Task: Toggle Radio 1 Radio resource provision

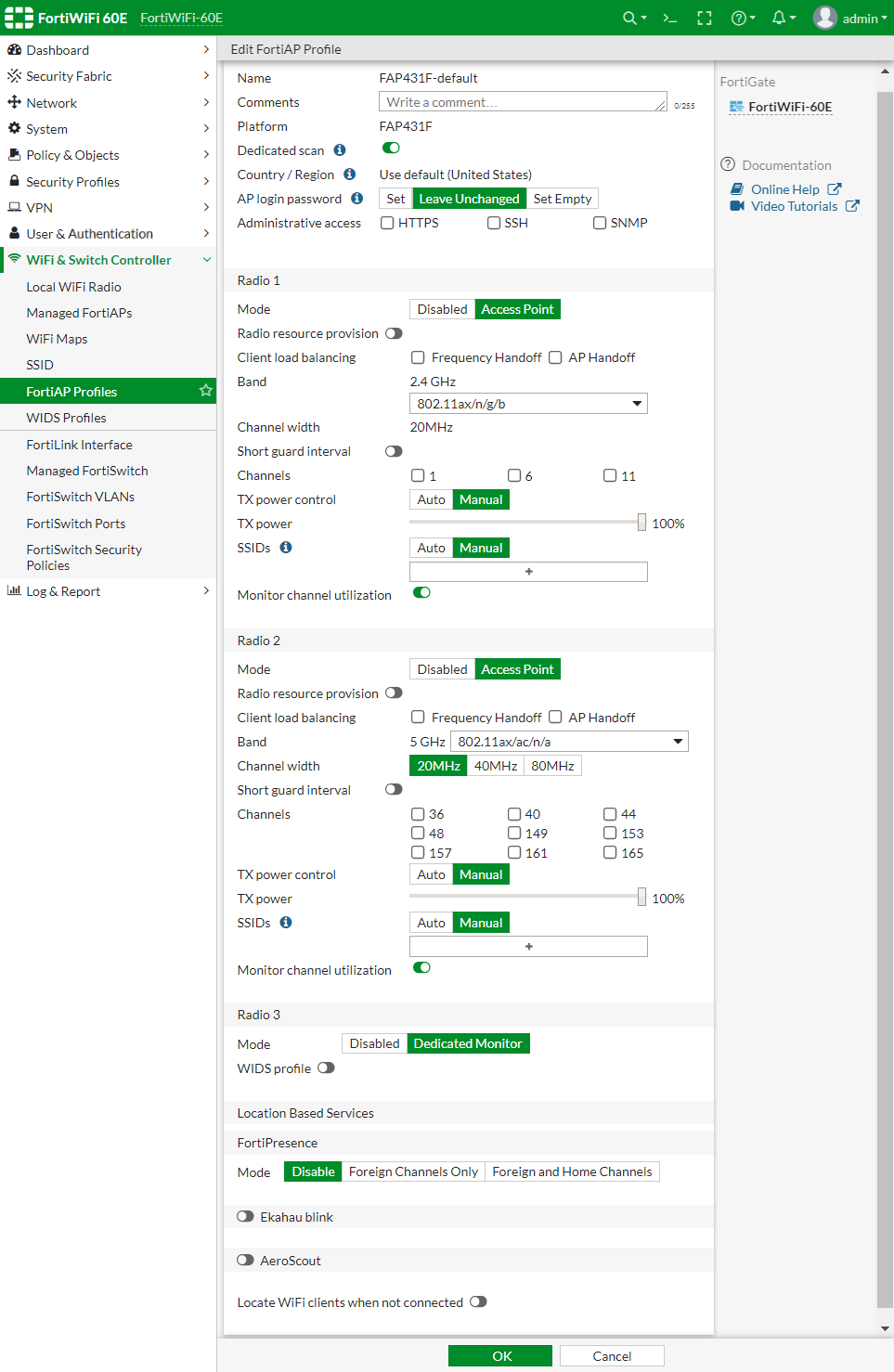Action: [394, 333]
